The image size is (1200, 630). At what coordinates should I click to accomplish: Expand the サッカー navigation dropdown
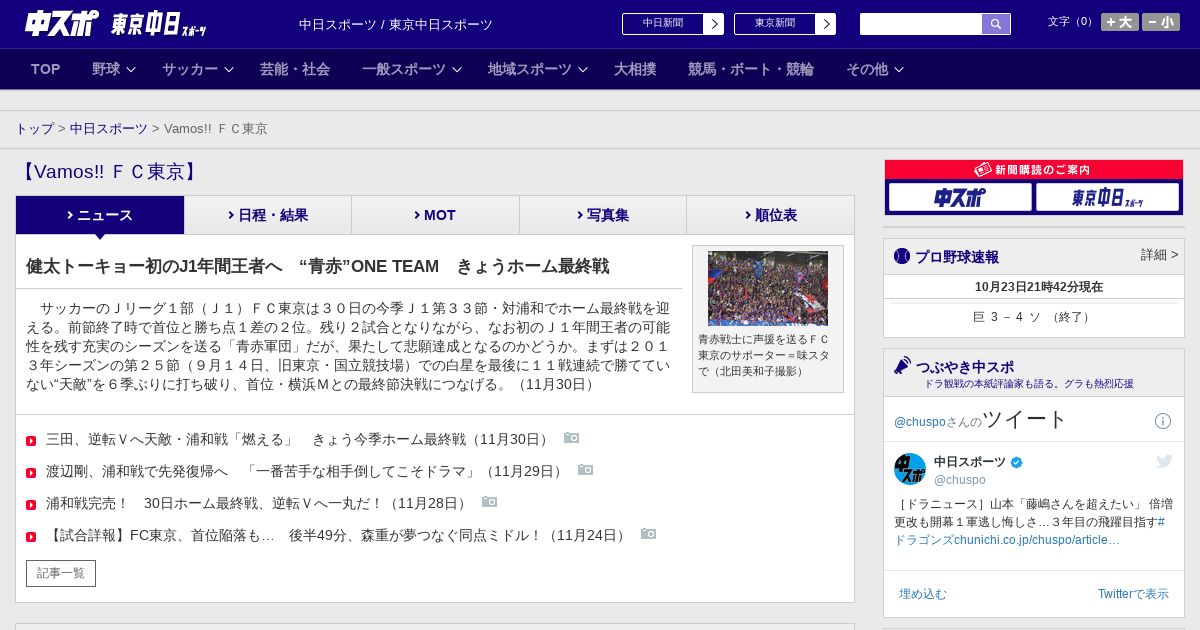pos(198,69)
